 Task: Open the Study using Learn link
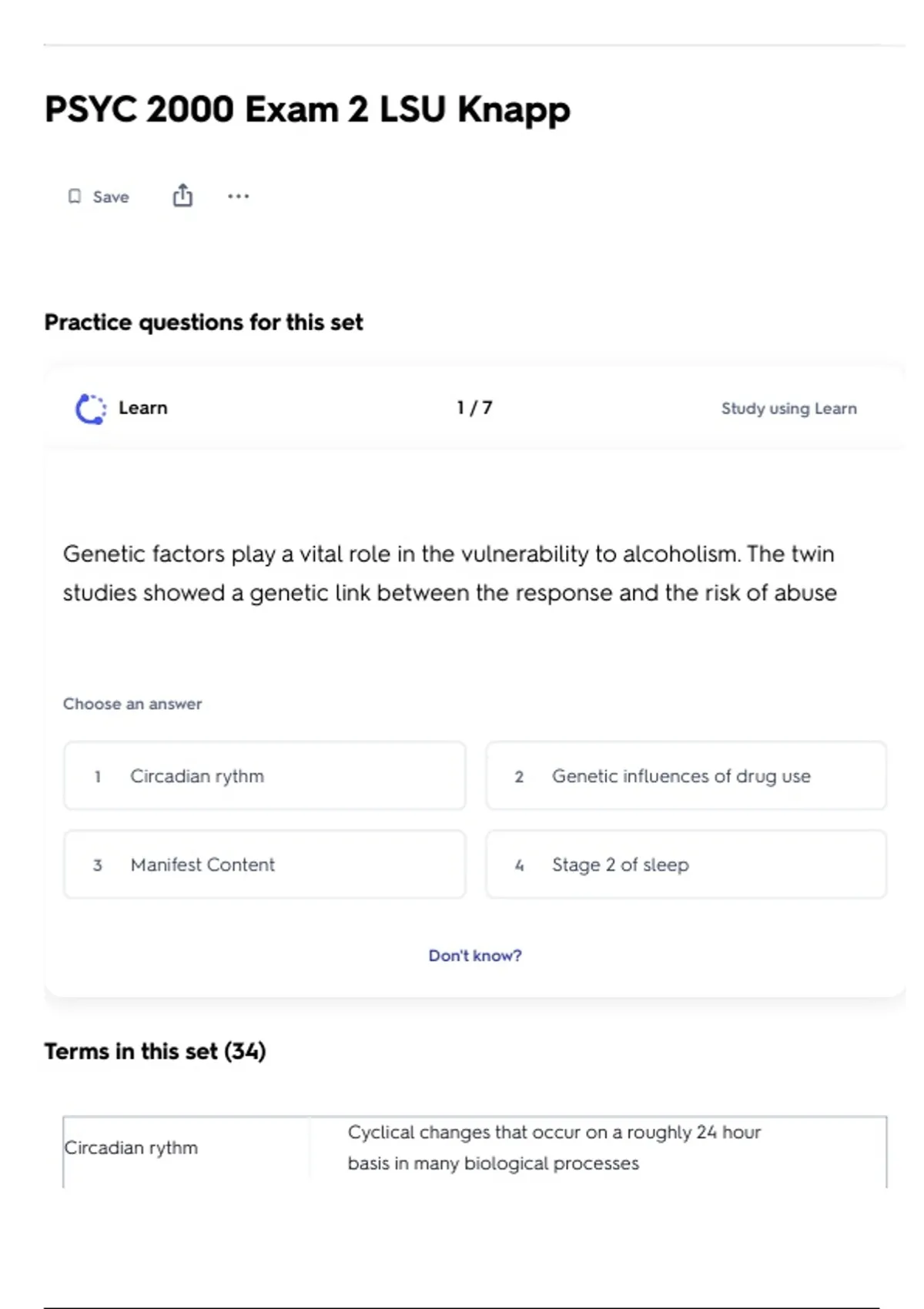[788, 408]
